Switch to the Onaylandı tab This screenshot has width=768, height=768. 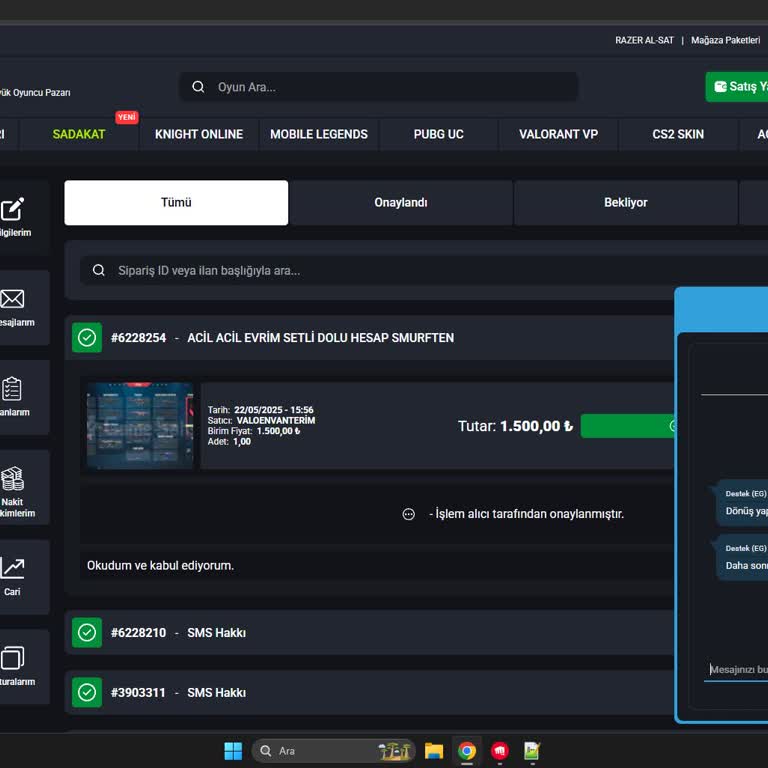coord(401,203)
